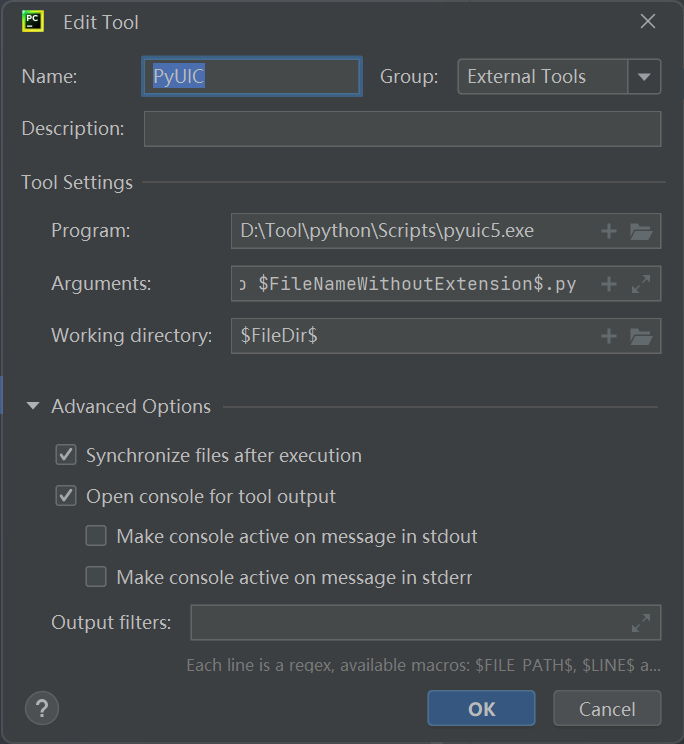Screen dimensions: 684x744
Task: Uncheck Open console for tool output
Action: [x=66, y=496]
